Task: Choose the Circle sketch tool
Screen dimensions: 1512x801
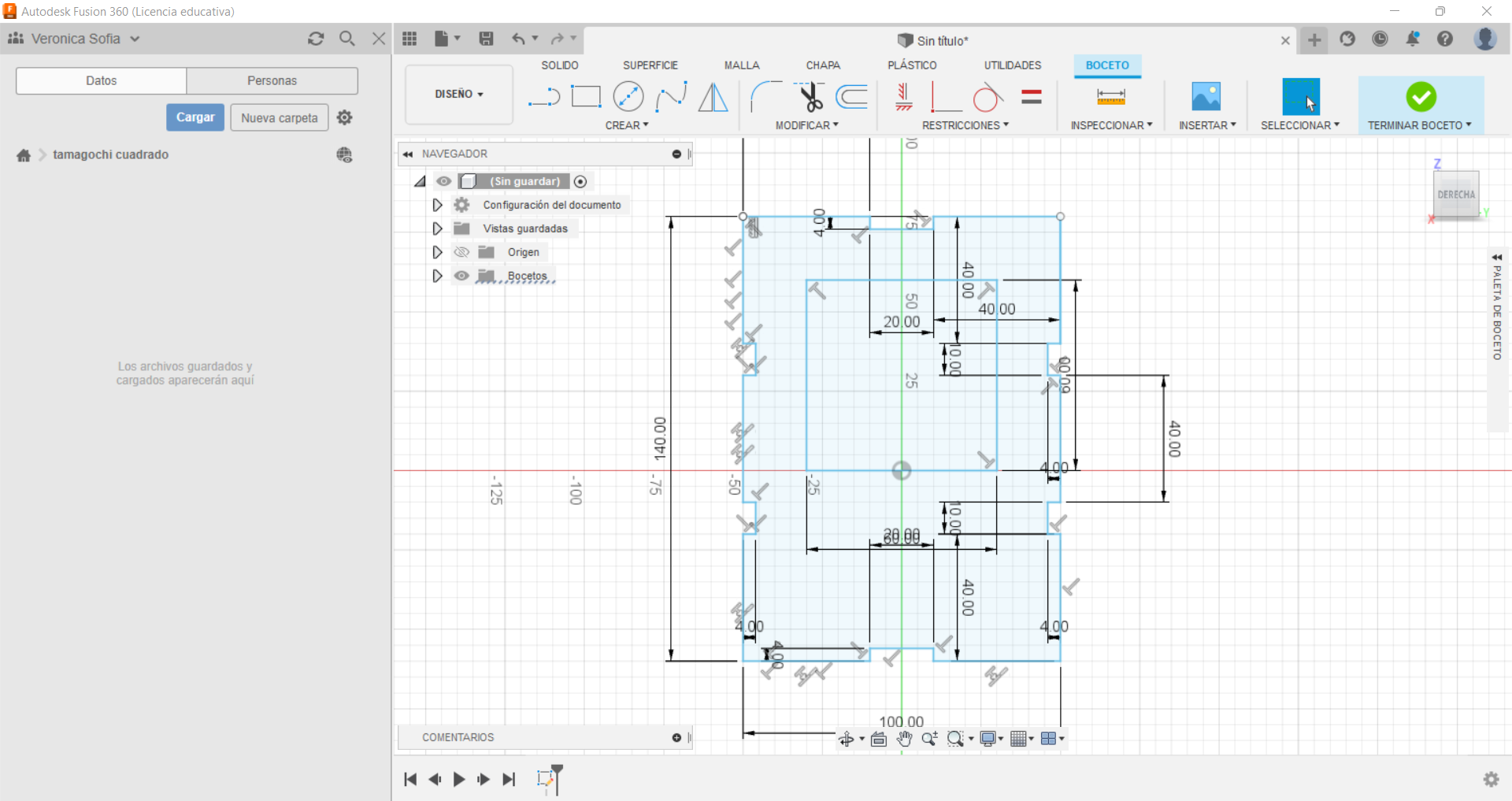Action: click(628, 97)
